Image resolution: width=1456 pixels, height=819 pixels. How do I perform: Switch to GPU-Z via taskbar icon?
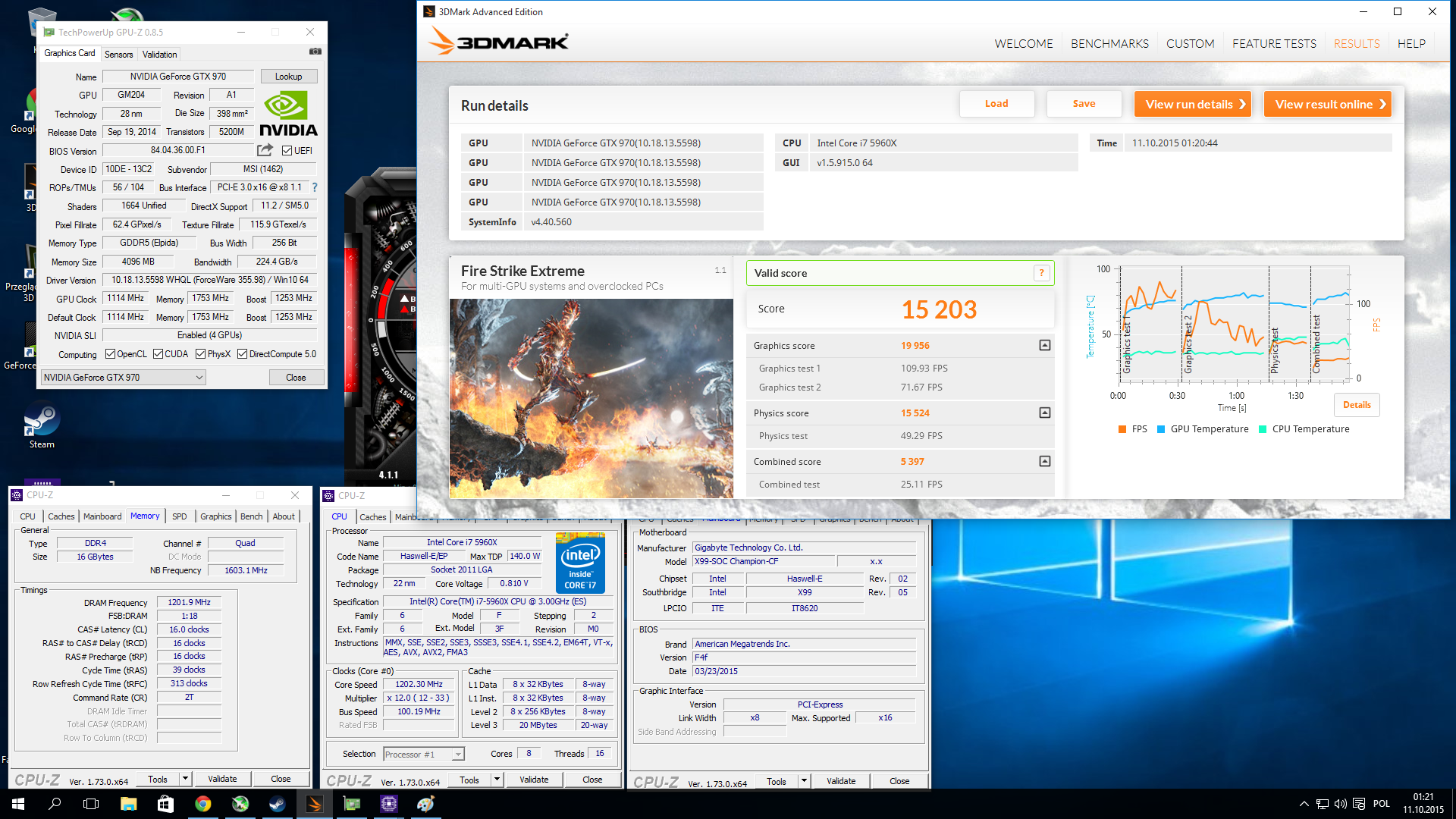coord(352,804)
